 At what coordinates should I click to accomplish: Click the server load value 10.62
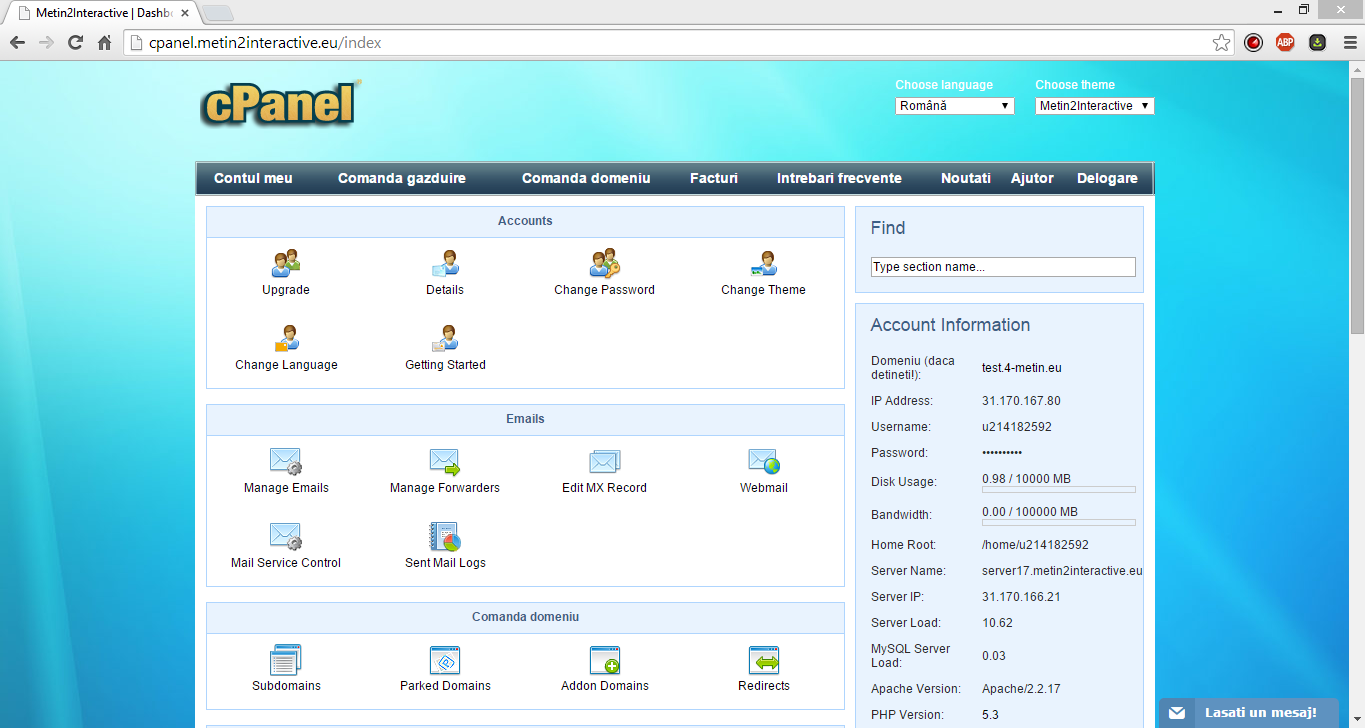pyautogui.click(x=997, y=623)
